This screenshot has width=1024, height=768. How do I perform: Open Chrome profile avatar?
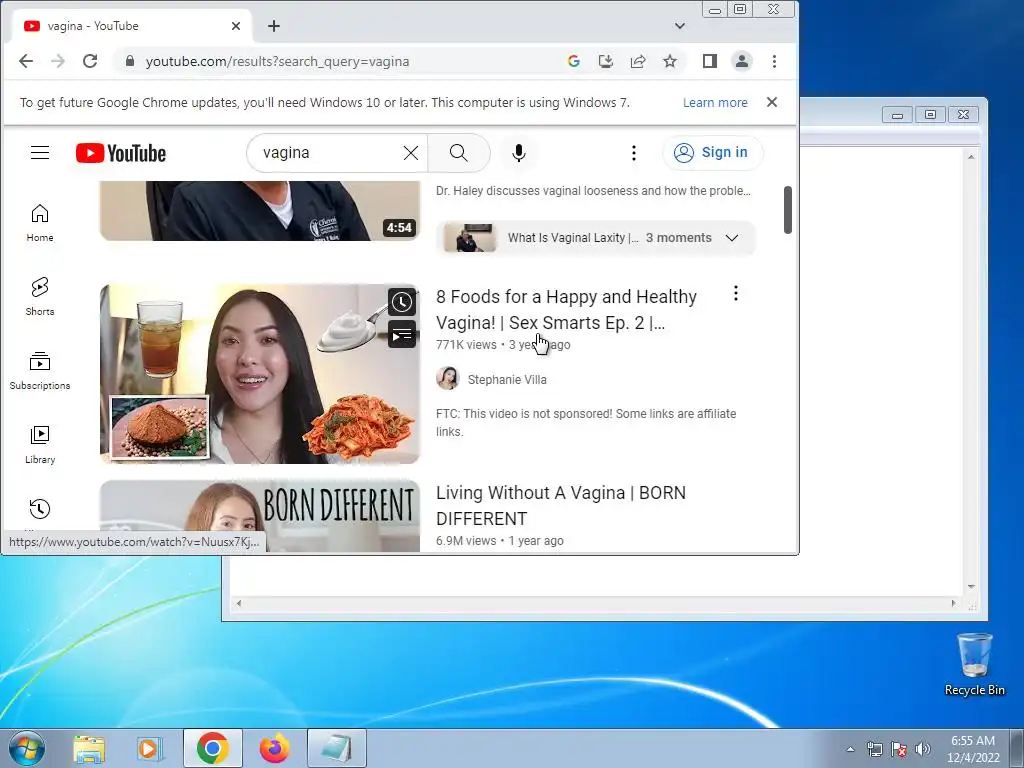click(x=742, y=61)
